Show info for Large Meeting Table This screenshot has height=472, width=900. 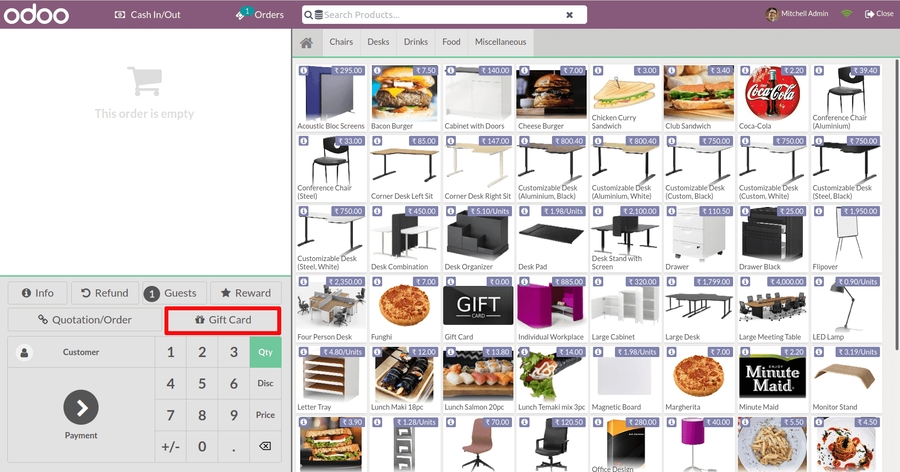point(745,282)
